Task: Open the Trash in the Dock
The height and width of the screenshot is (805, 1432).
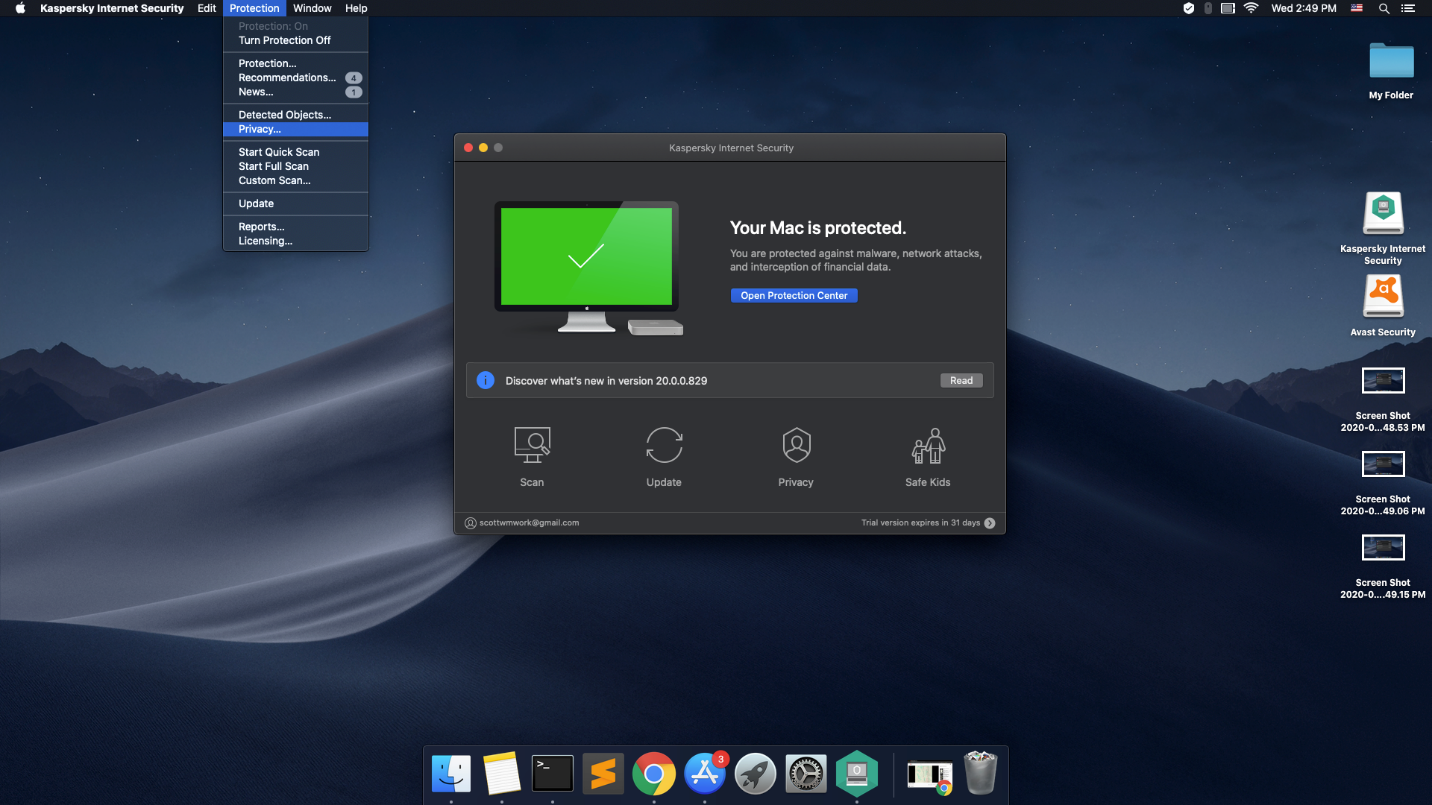Action: 980,774
